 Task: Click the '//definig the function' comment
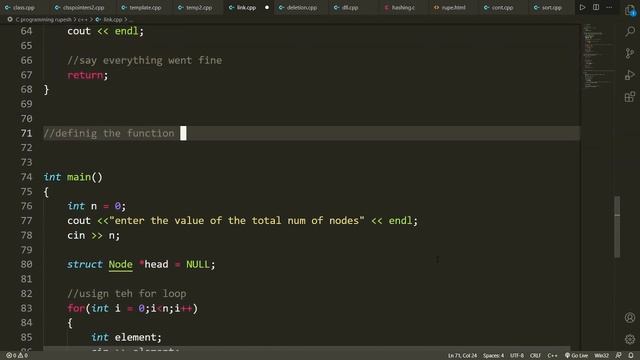click(x=109, y=133)
